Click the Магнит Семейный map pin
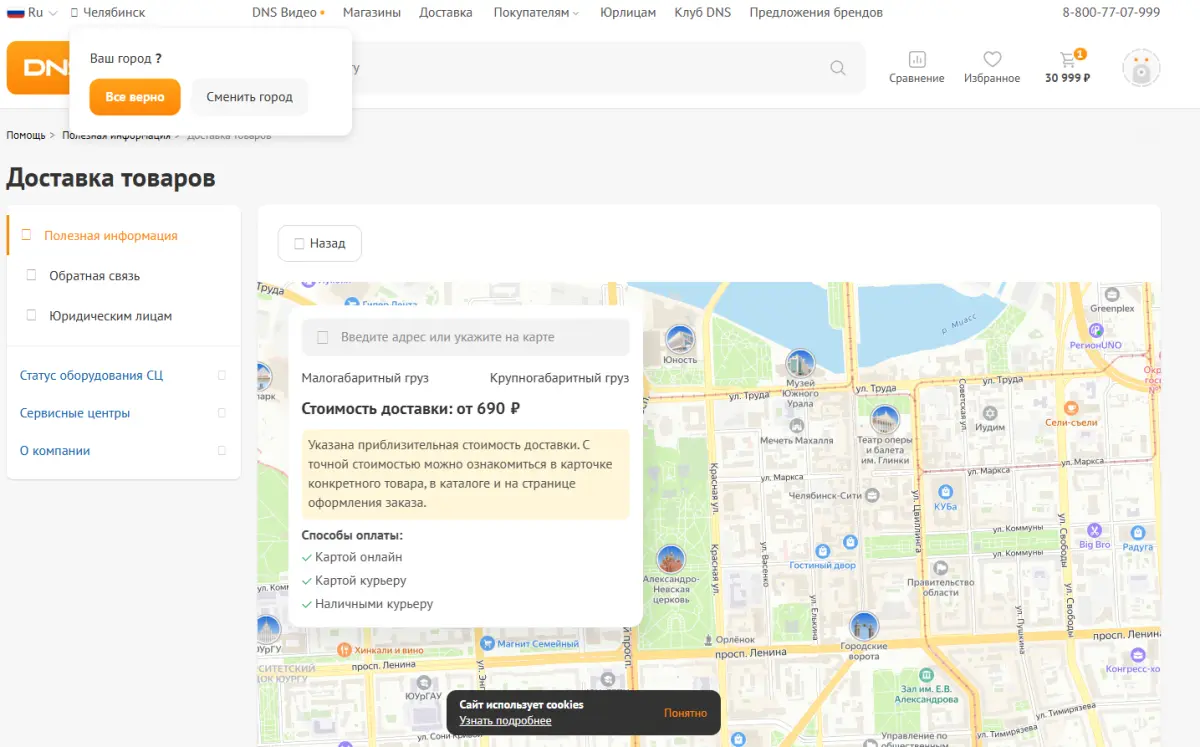 488,644
